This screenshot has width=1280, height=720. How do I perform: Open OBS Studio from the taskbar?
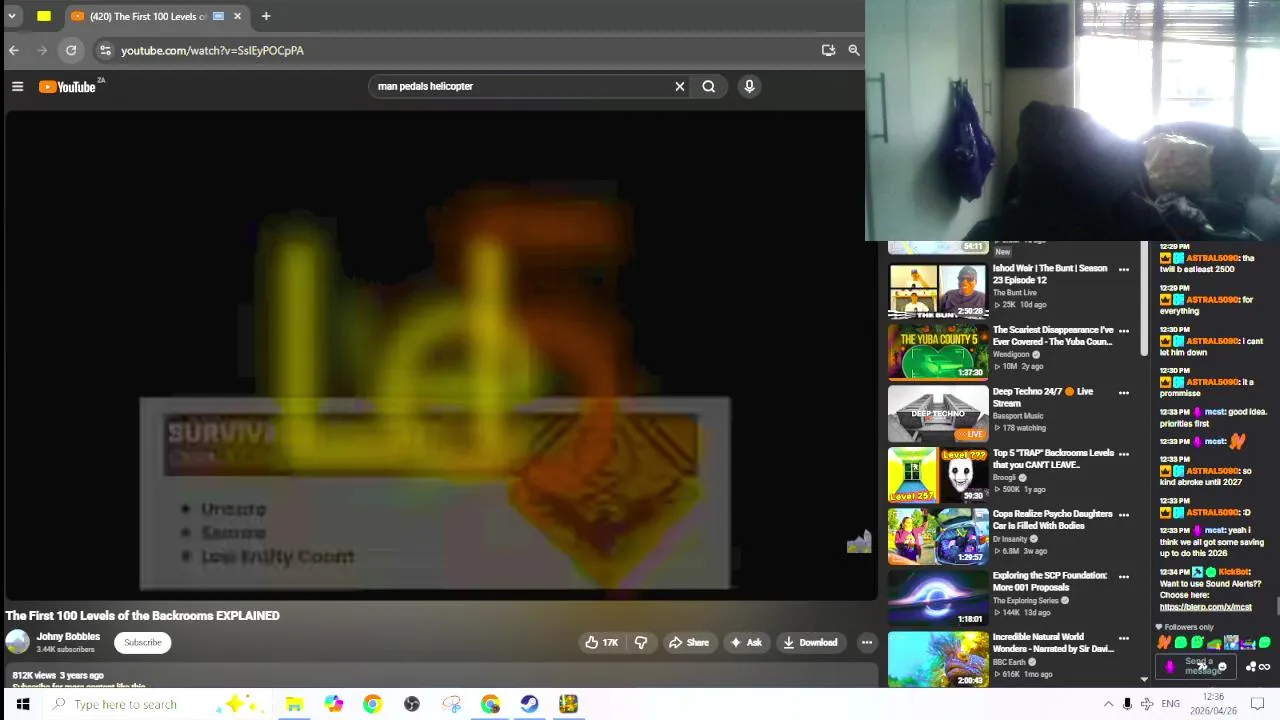[x=412, y=704]
